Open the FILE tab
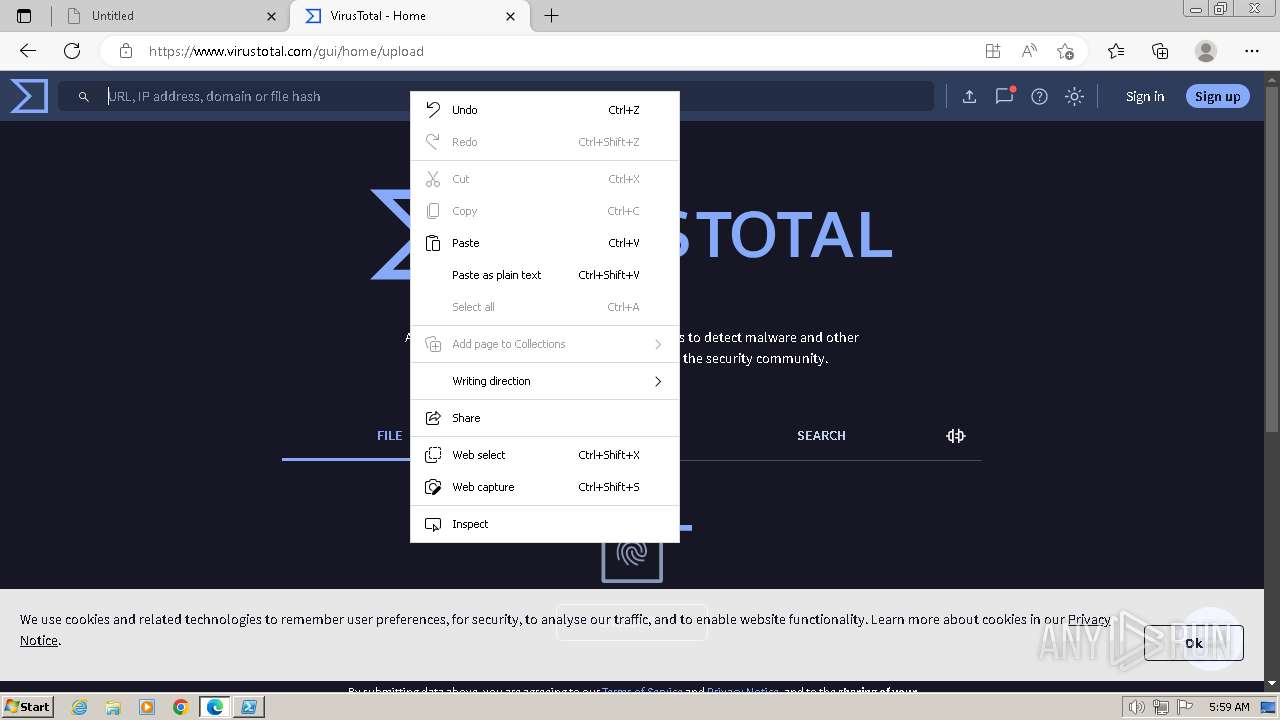Image resolution: width=1280 pixels, height=720 pixels. pos(389,436)
